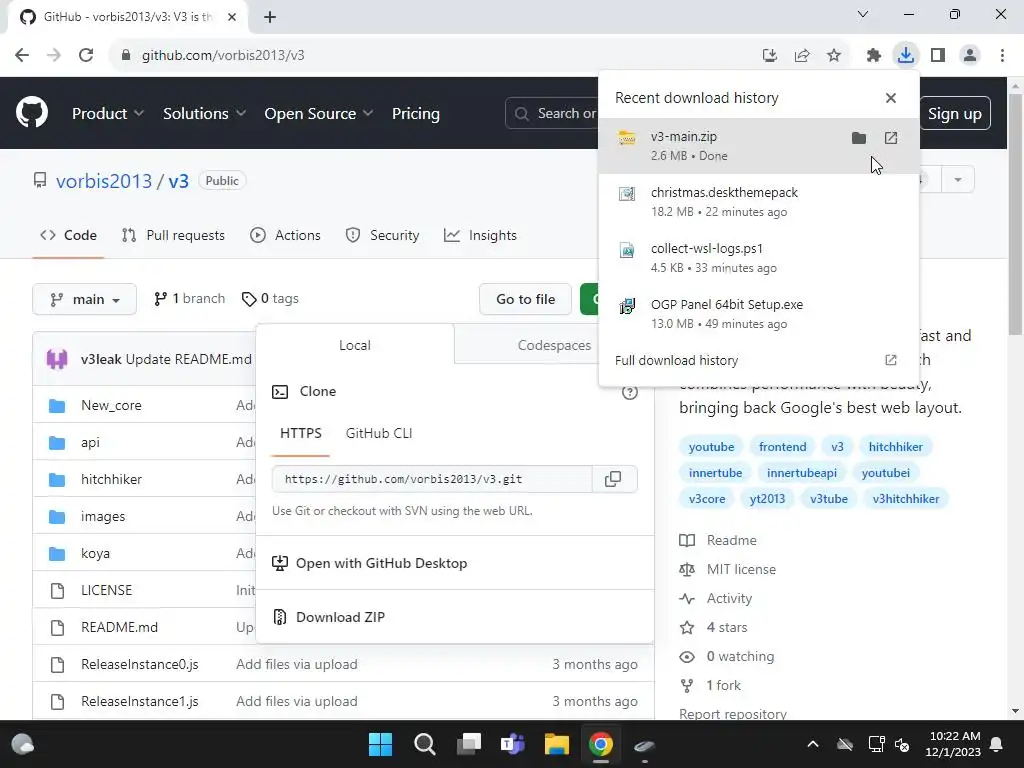
Task: Open the README.md file
Action: 120,627
